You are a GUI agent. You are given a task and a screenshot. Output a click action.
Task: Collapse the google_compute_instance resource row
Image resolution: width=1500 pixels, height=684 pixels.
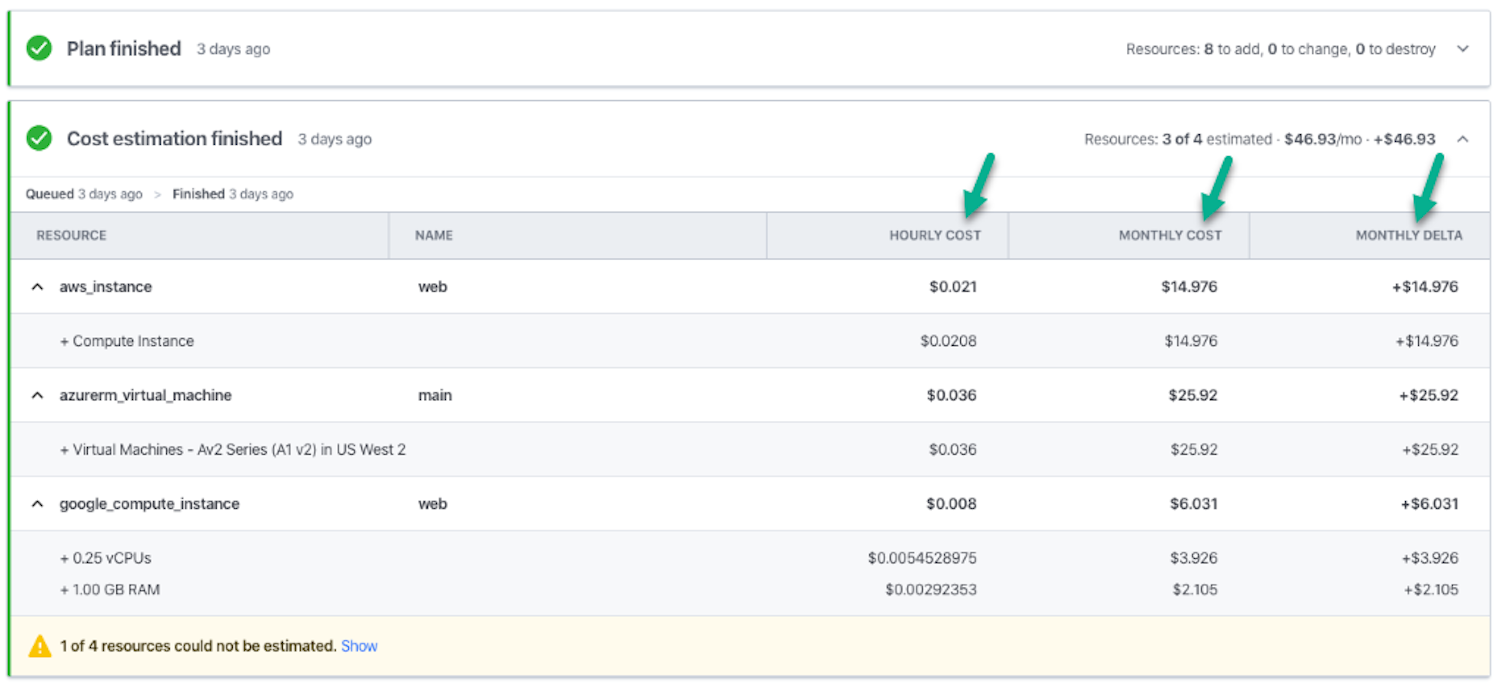point(36,503)
